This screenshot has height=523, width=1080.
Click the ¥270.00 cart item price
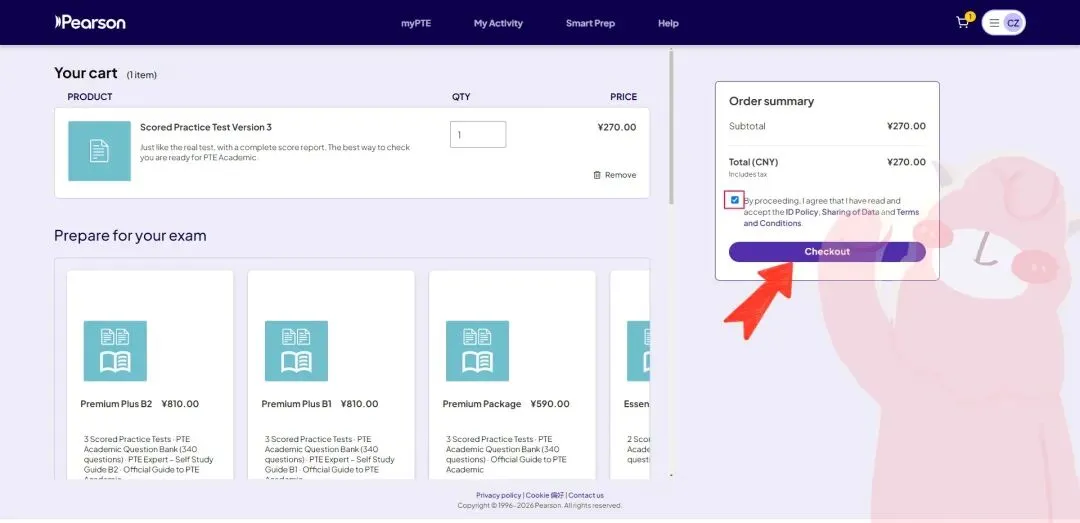[x=617, y=127]
